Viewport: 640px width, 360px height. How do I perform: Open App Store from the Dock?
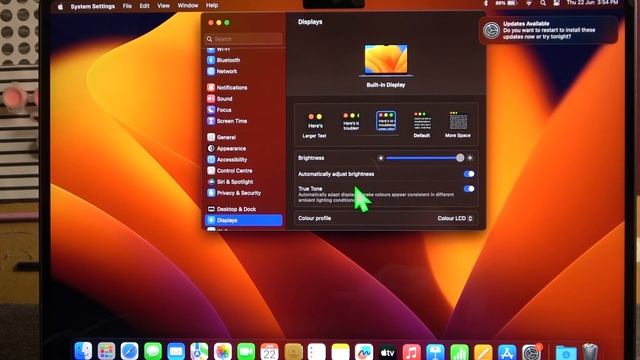coord(507,351)
